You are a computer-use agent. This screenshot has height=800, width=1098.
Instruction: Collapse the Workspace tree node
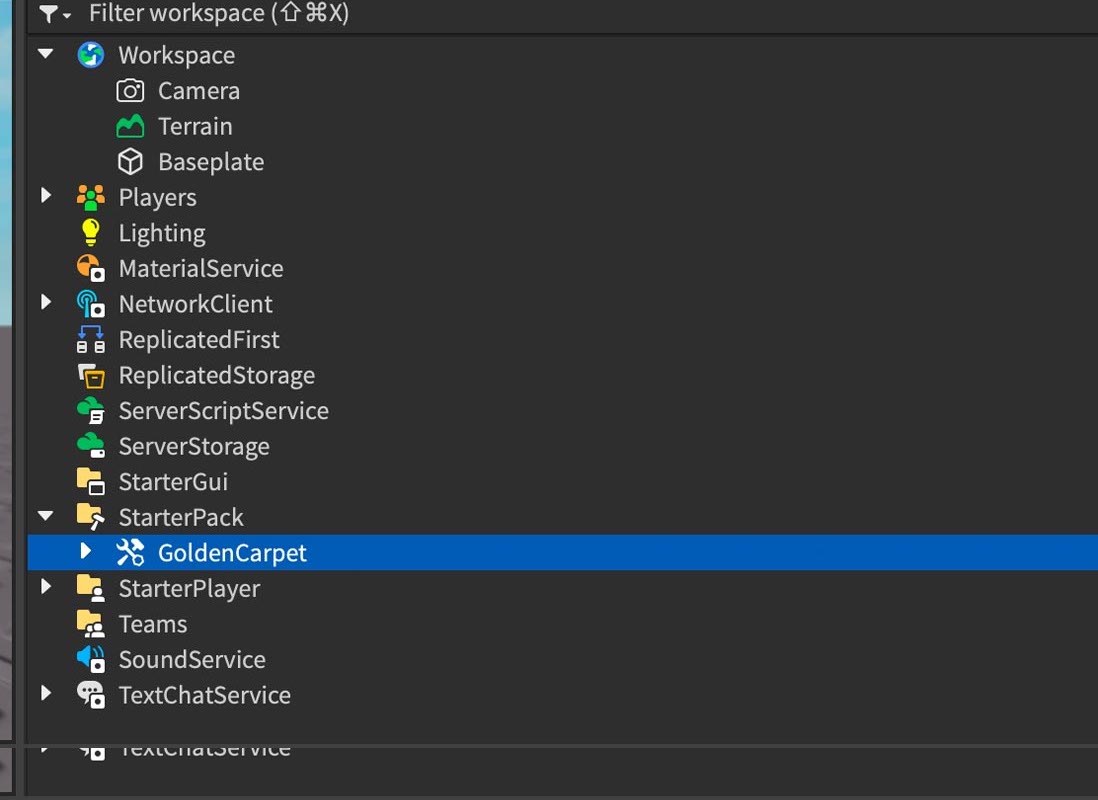[x=46, y=54]
